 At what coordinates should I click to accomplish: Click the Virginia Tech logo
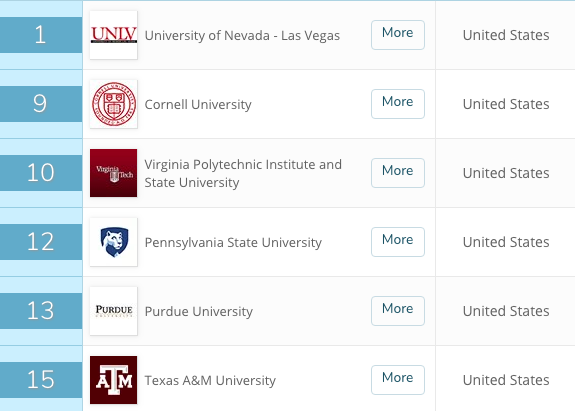pos(114,173)
